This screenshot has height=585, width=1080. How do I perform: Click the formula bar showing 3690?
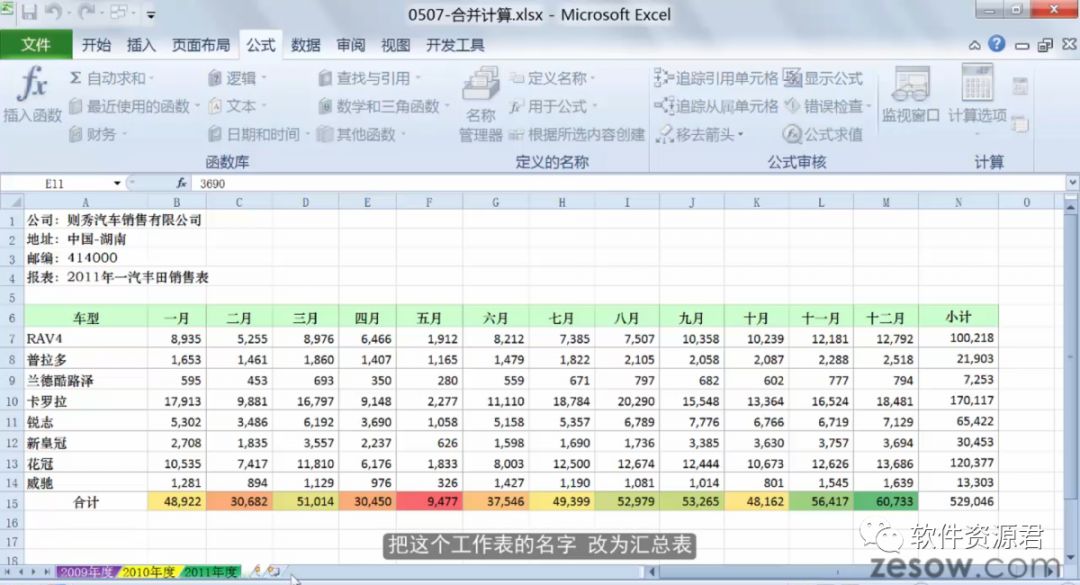tap(600, 184)
